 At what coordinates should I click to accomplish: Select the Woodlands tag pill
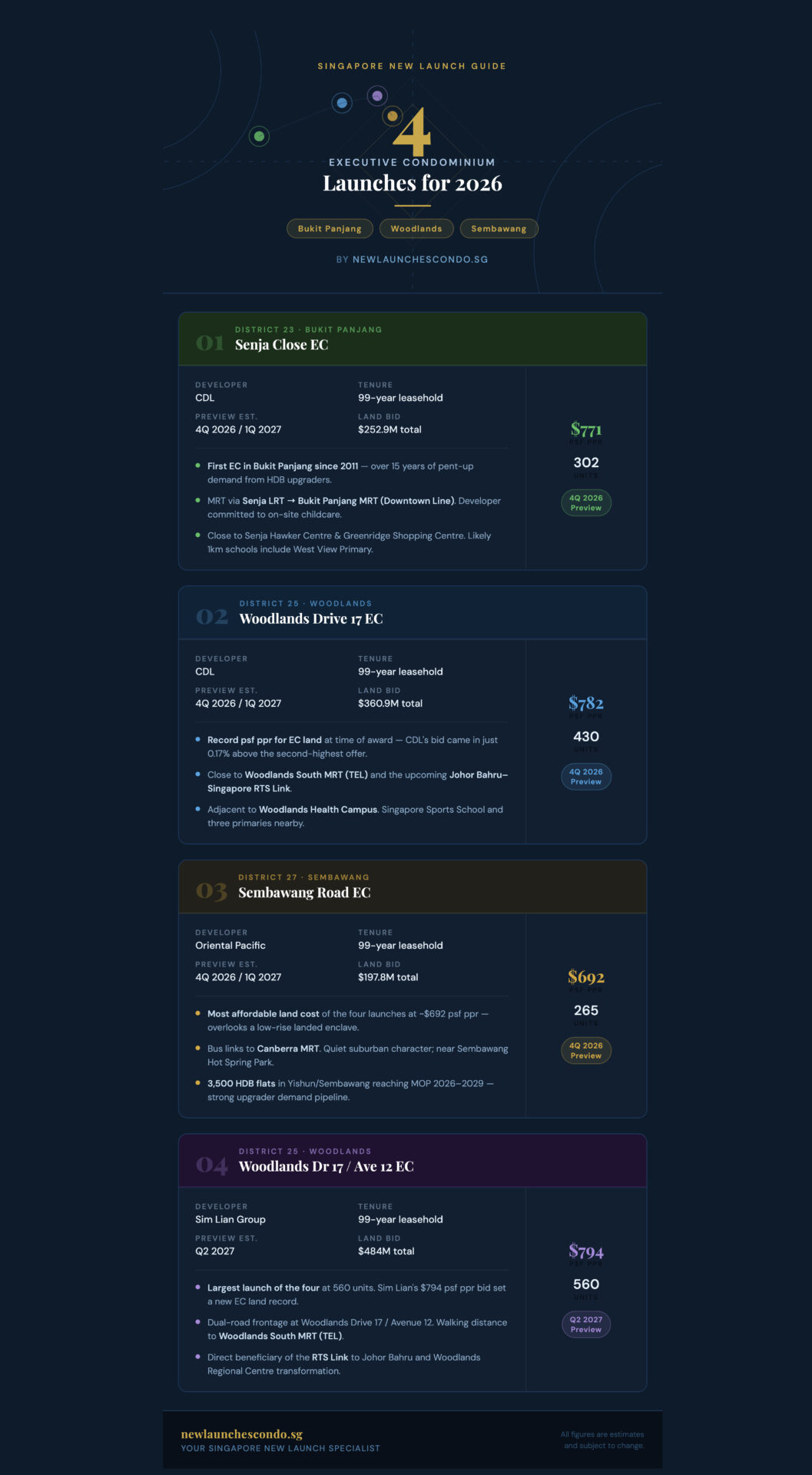point(416,229)
